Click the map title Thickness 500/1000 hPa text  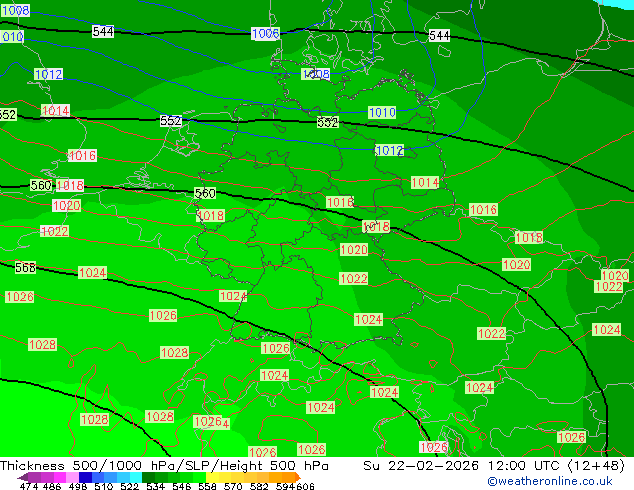pyautogui.click(x=164, y=466)
